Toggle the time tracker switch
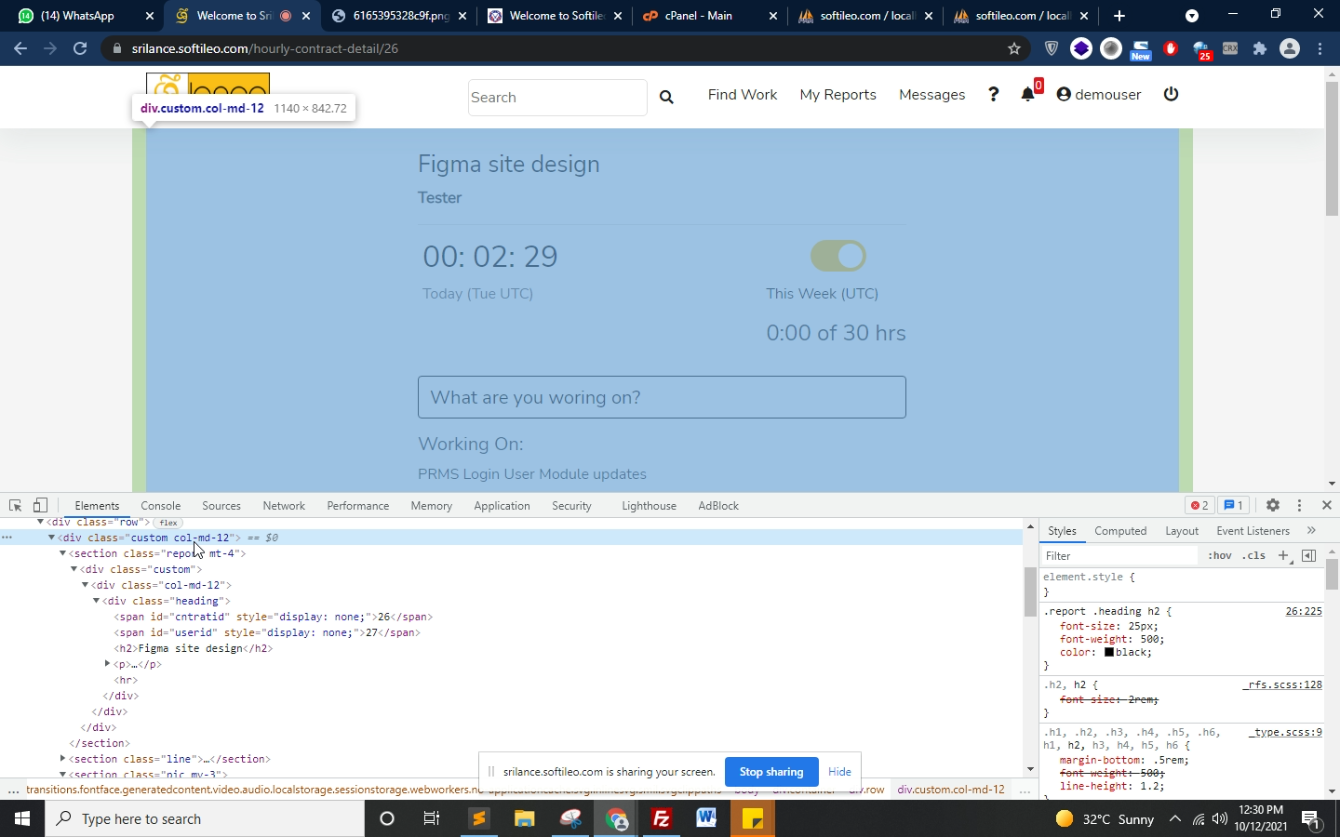 pyautogui.click(x=838, y=256)
